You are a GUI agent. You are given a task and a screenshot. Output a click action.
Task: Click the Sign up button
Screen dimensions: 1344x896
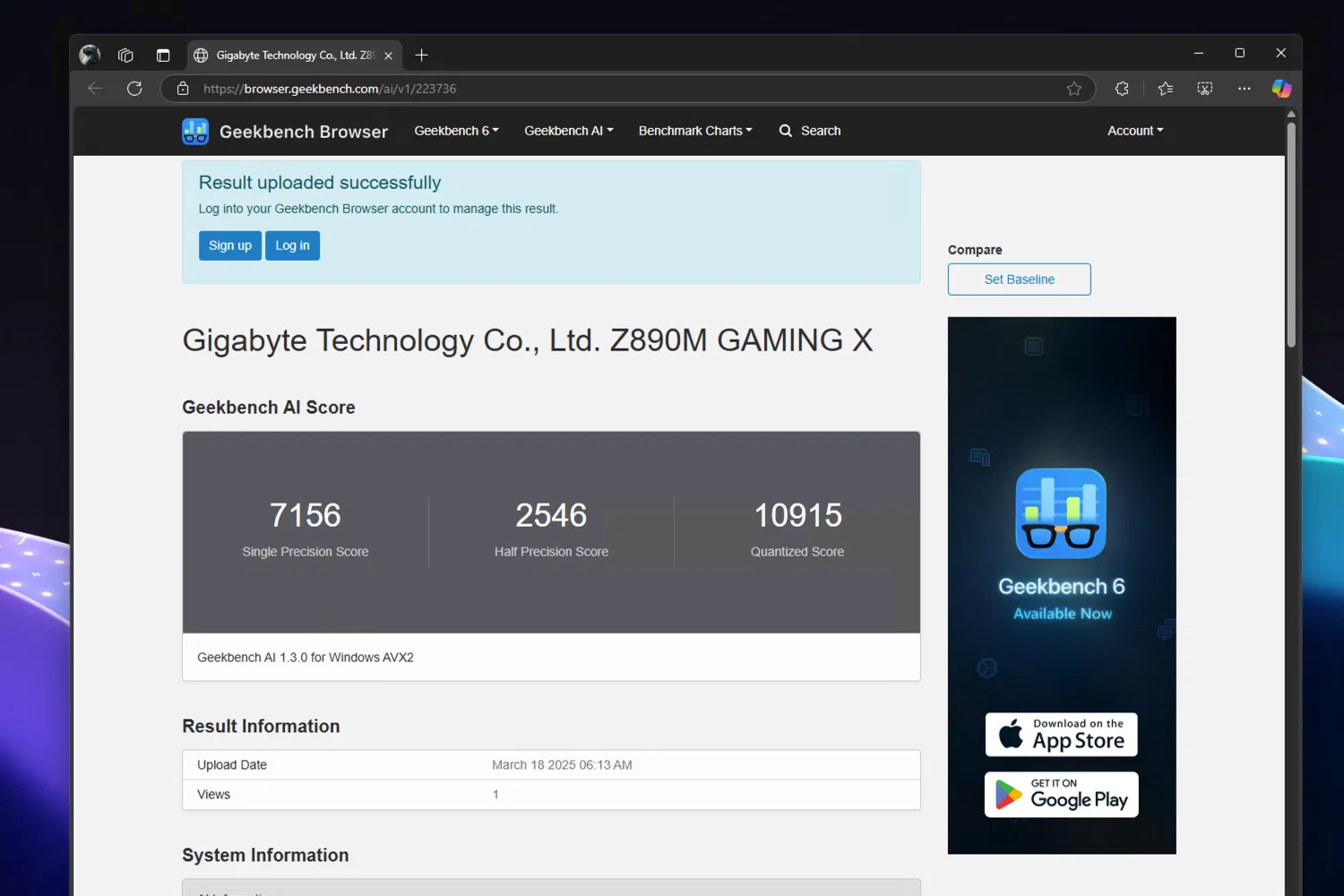(x=230, y=246)
